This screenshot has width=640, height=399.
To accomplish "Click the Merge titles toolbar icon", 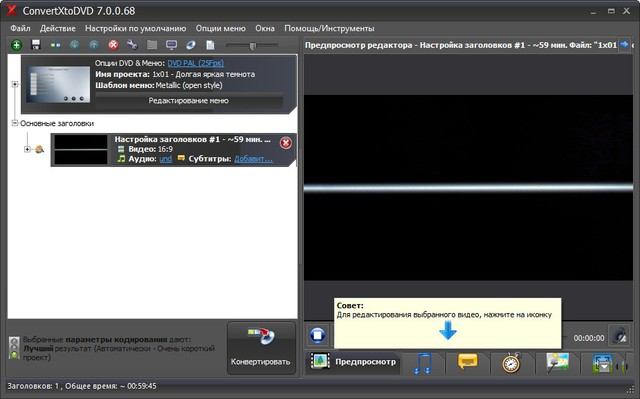I will coord(55,45).
